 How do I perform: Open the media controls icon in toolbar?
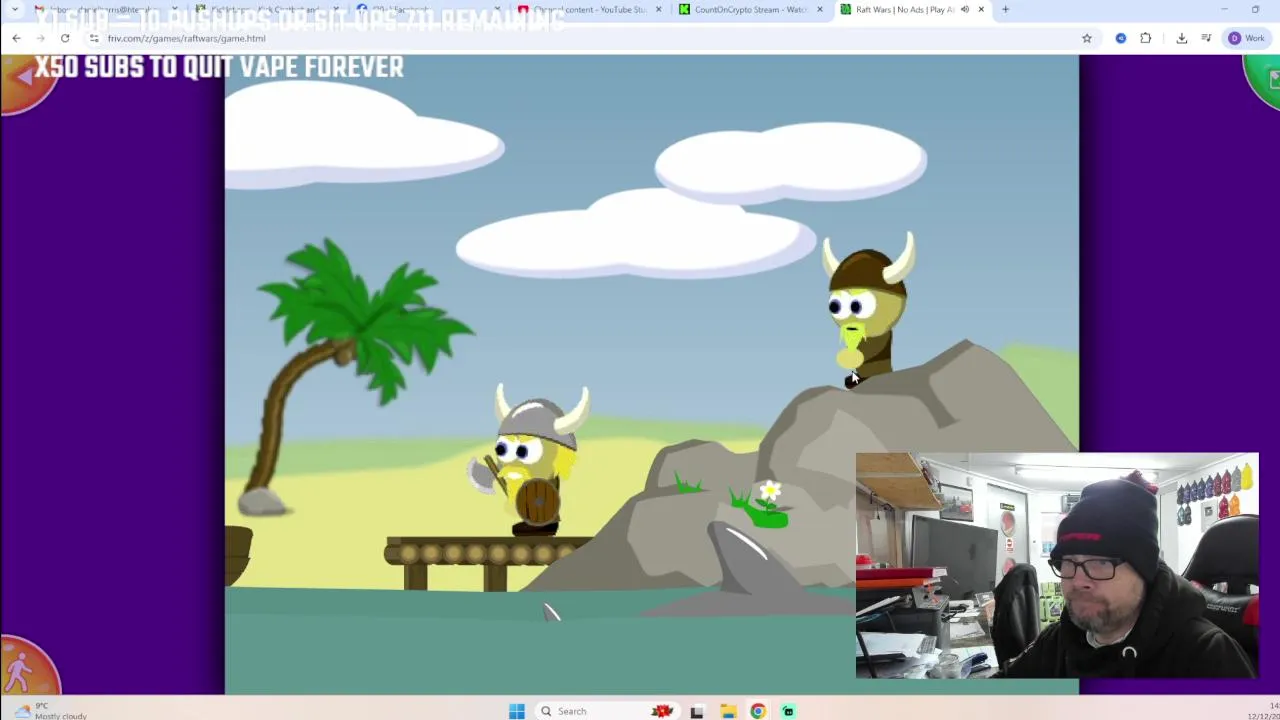(x=1207, y=38)
